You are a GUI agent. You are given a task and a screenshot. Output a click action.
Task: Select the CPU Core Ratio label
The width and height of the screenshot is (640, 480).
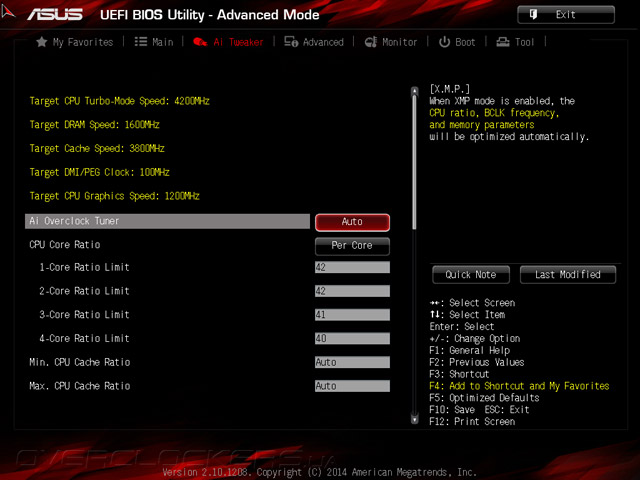pos(65,245)
